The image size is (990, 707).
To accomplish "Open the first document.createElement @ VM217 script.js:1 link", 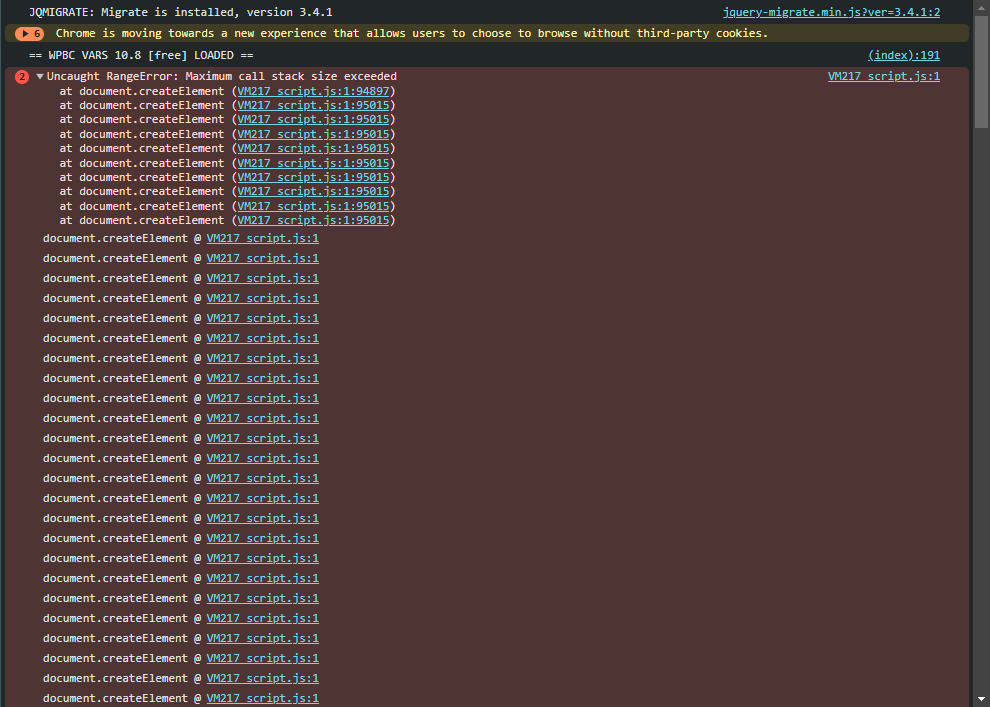I will [x=262, y=239].
